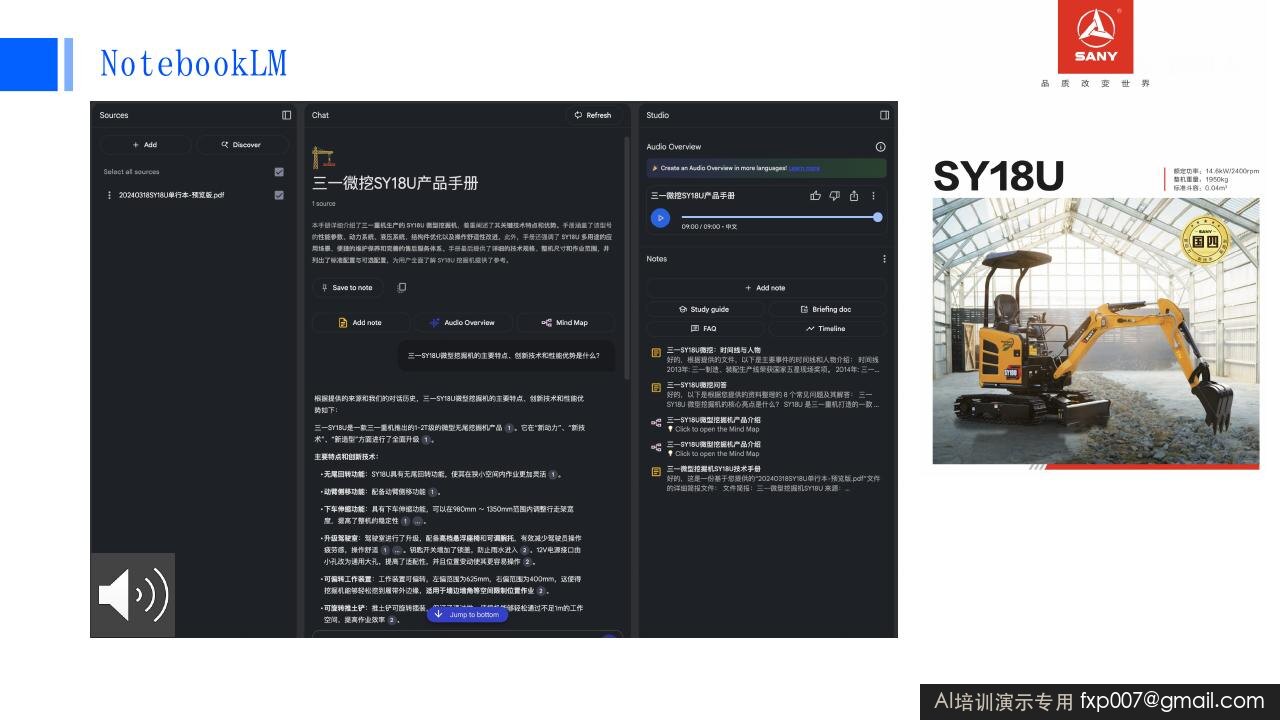This screenshot has width=1280, height=720.
Task: Collapse the Sources panel with its header icon
Action: pos(286,115)
